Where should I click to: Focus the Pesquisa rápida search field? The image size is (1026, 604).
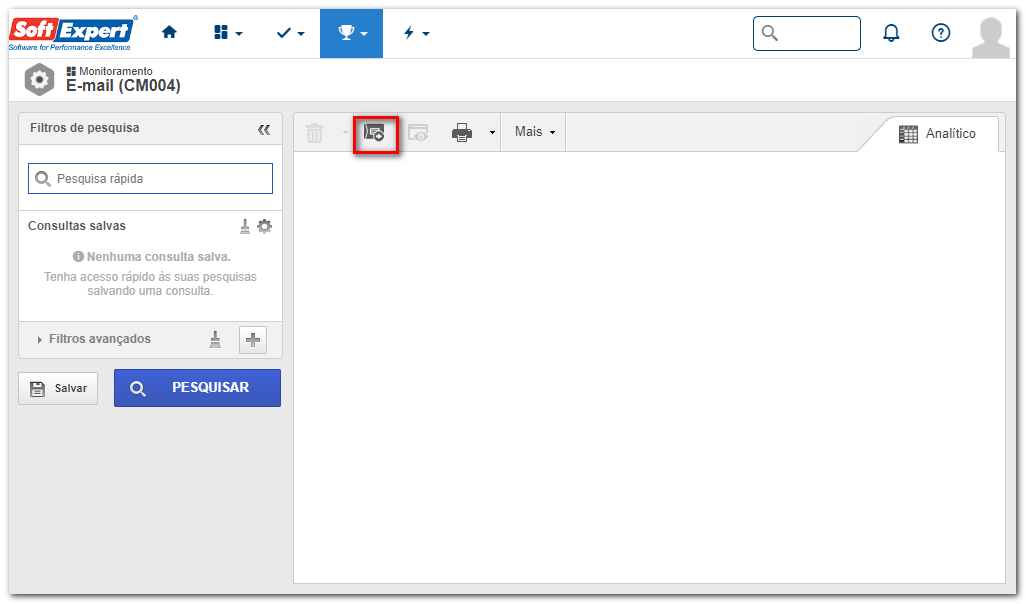click(150, 179)
